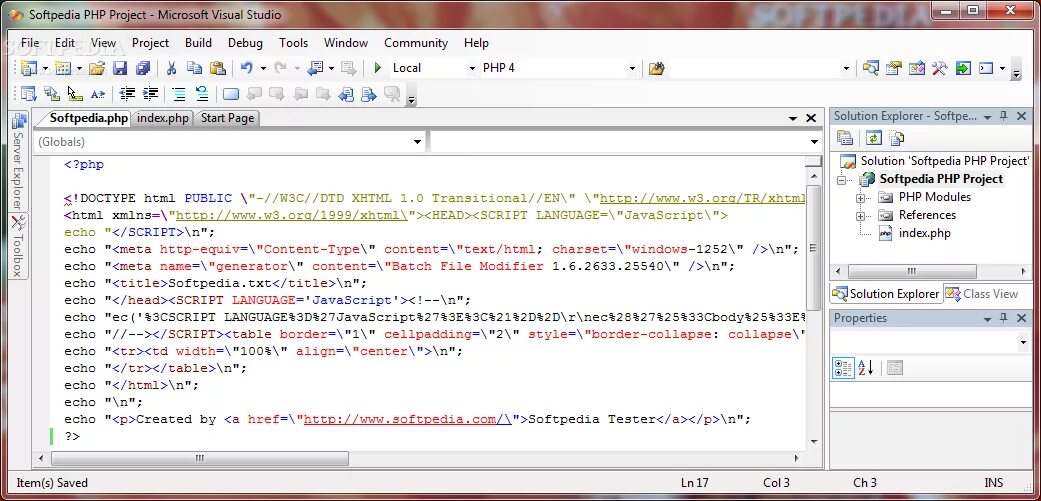Click the New Project icon
Screen dimensions: 1041x501
[29, 68]
